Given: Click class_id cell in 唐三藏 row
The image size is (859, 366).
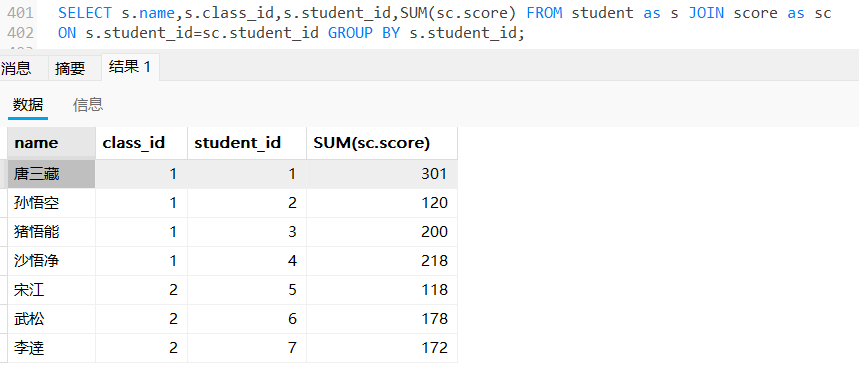Looking at the screenshot, I should 141,174.
